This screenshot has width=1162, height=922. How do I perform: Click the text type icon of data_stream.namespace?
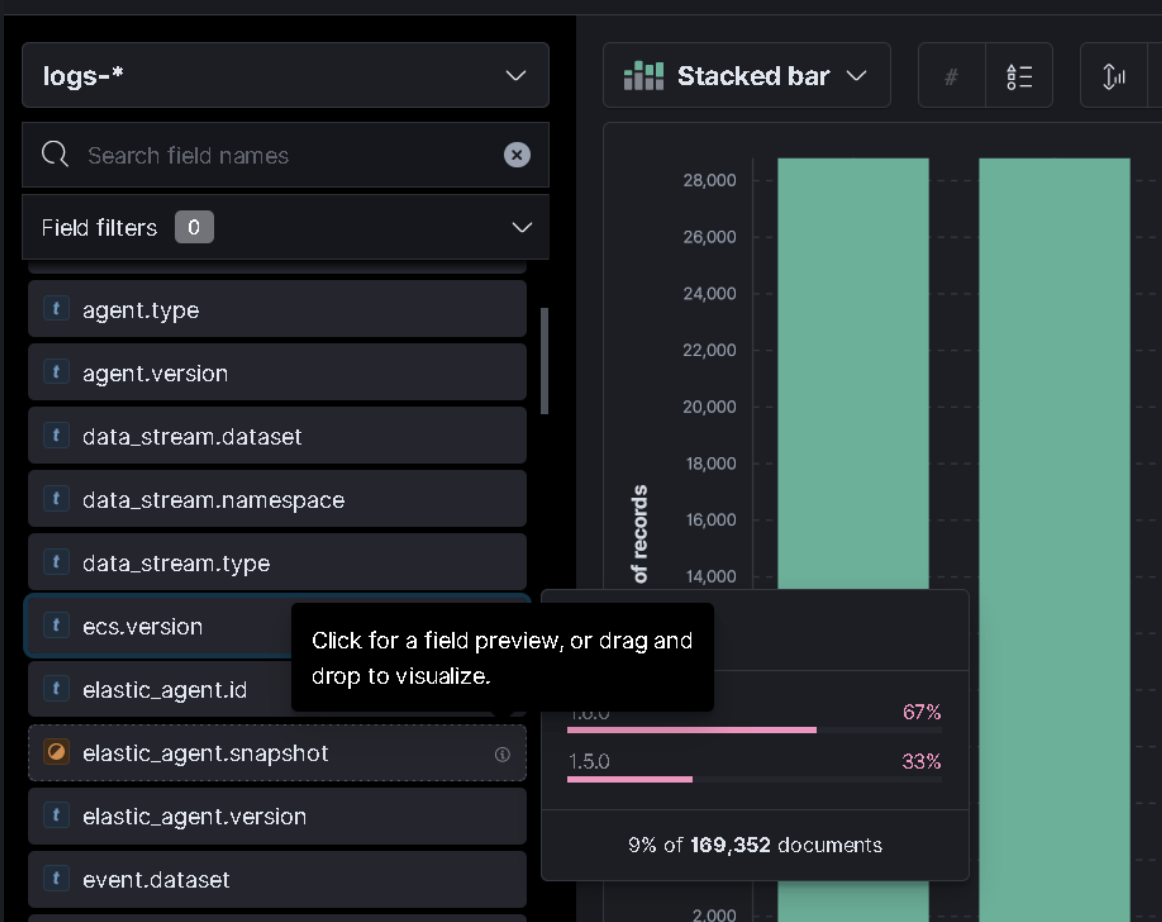(56, 499)
